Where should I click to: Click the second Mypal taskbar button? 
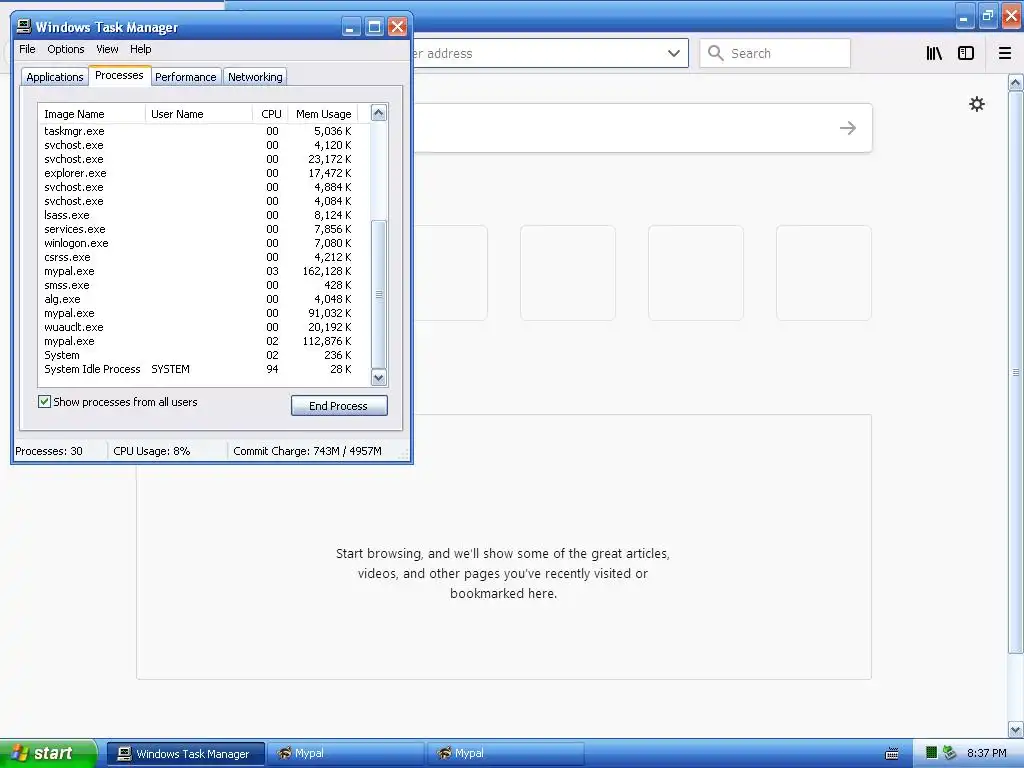coord(505,754)
